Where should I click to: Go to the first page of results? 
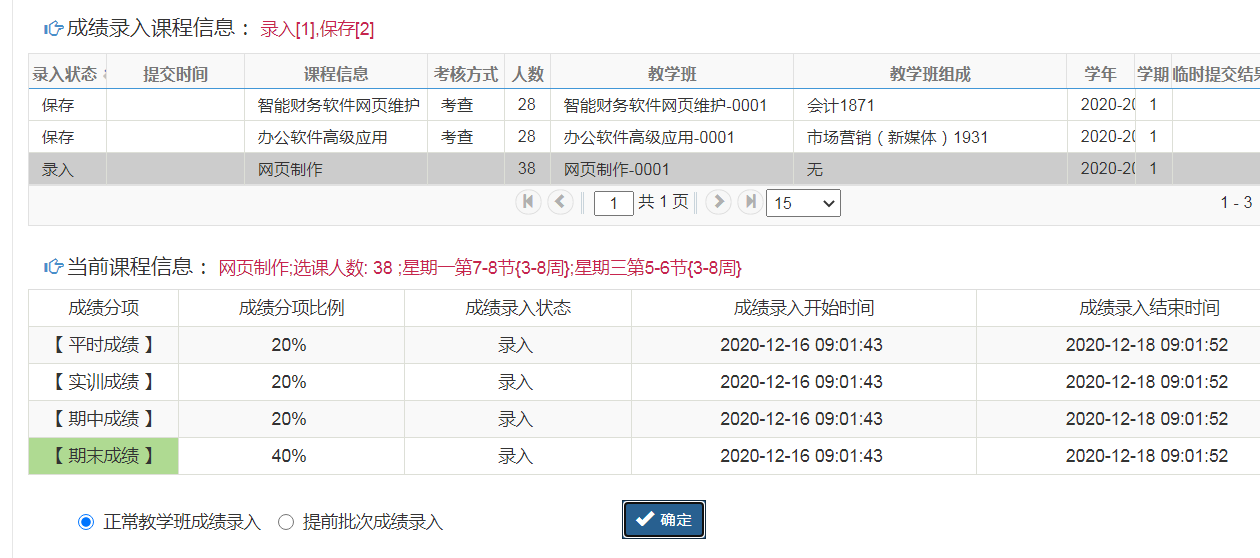click(528, 202)
